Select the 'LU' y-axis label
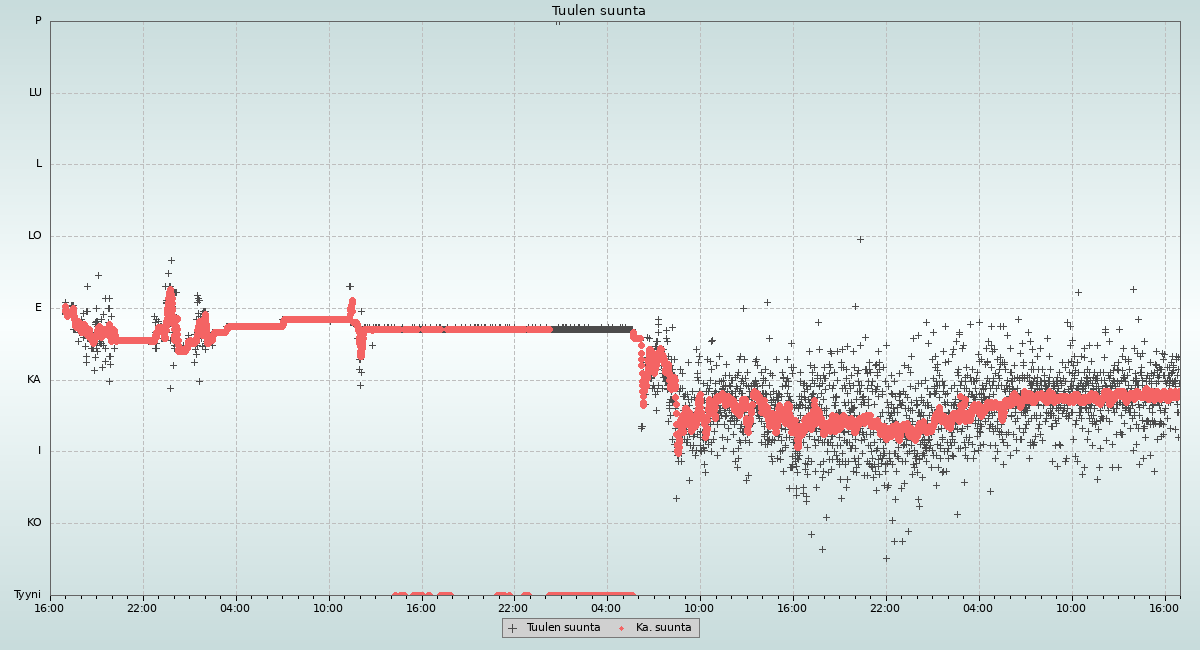This screenshot has height=650, width=1200. pyautogui.click(x=35, y=93)
